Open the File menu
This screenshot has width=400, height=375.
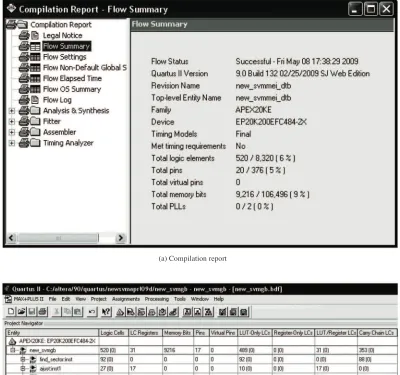point(52,299)
